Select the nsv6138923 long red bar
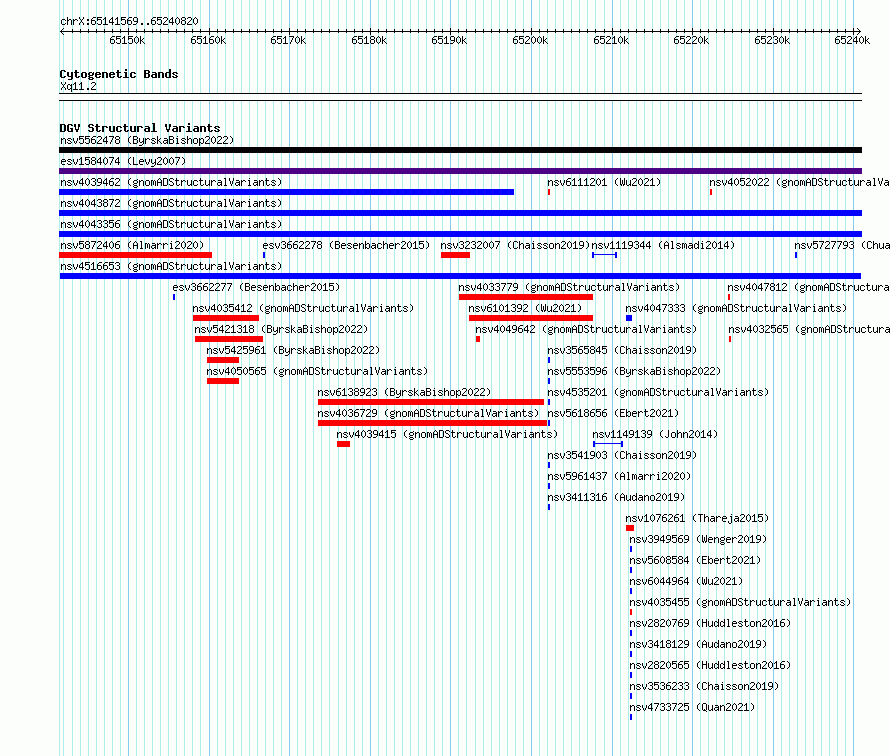890x756 pixels. point(431,402)
